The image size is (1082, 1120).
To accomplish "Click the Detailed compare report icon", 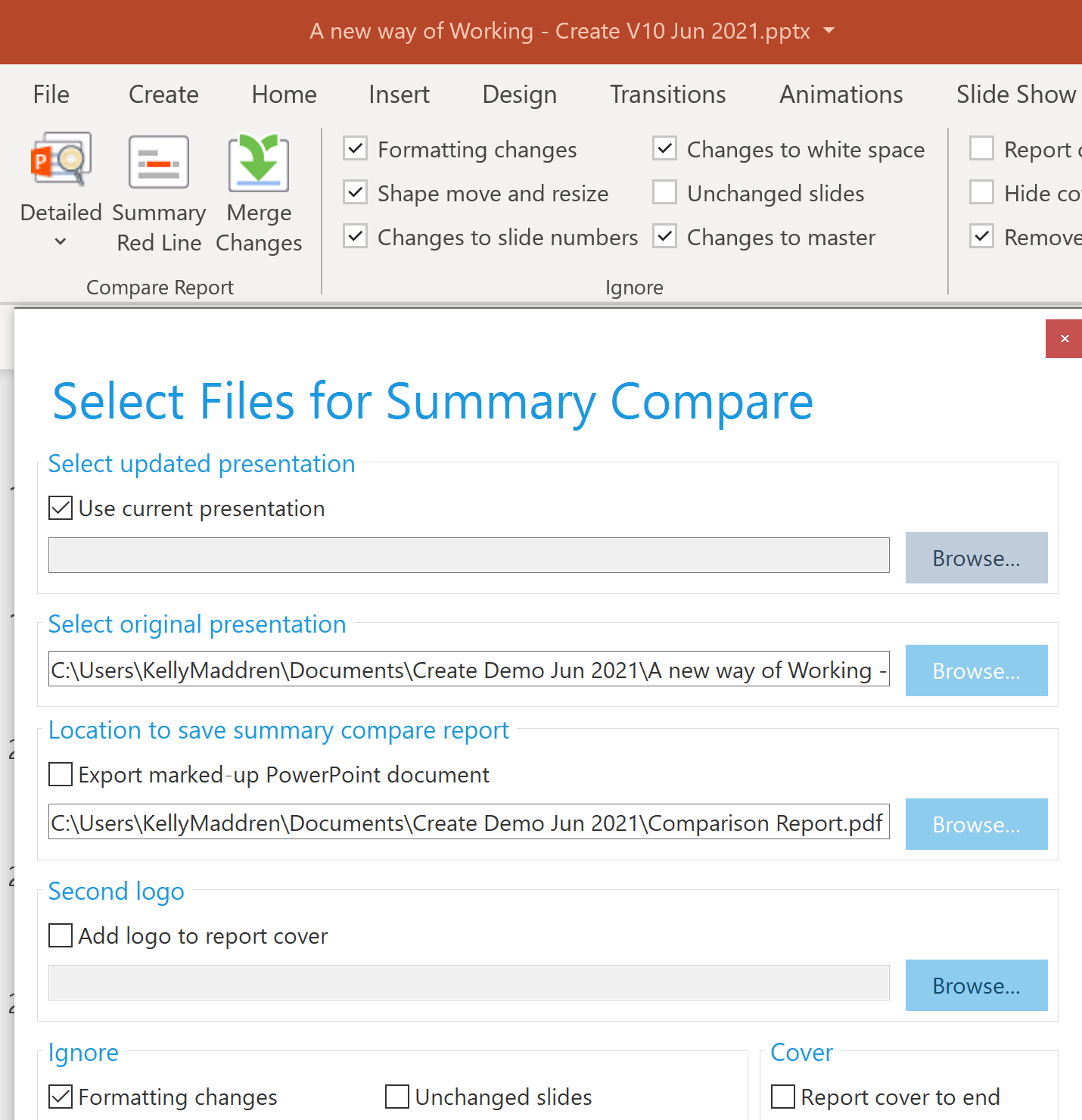I will tap(61, 160).
